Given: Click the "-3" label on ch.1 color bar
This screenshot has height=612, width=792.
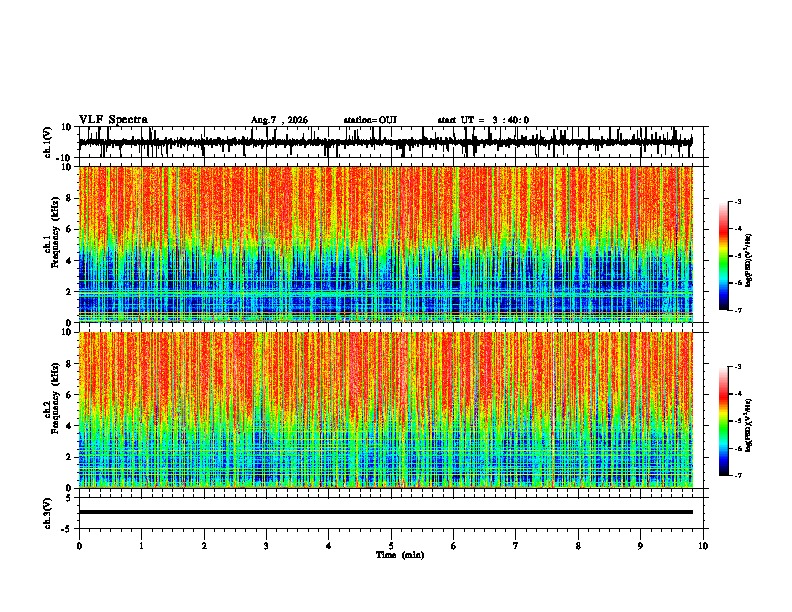Looking at the screenshot, I should pos(738,201).
